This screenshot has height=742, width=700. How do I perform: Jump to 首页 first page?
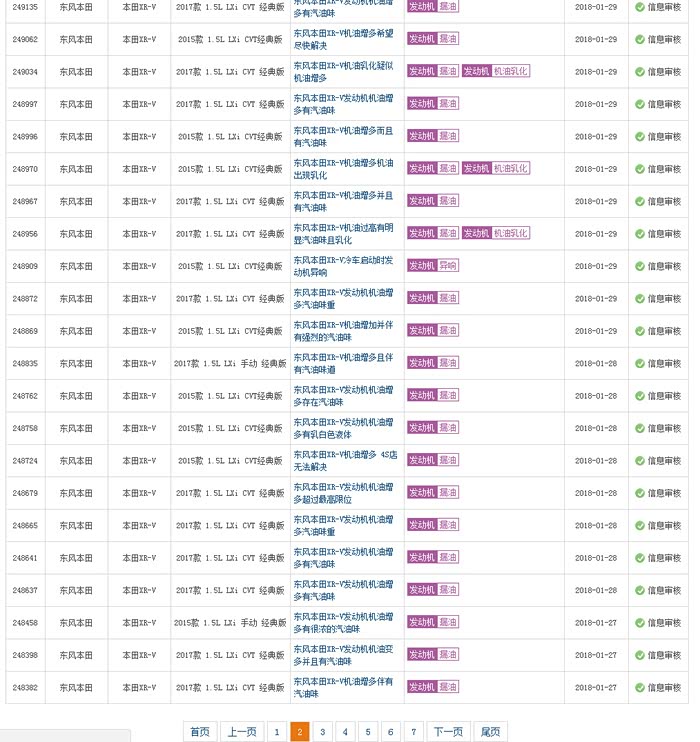pos(200,732)
